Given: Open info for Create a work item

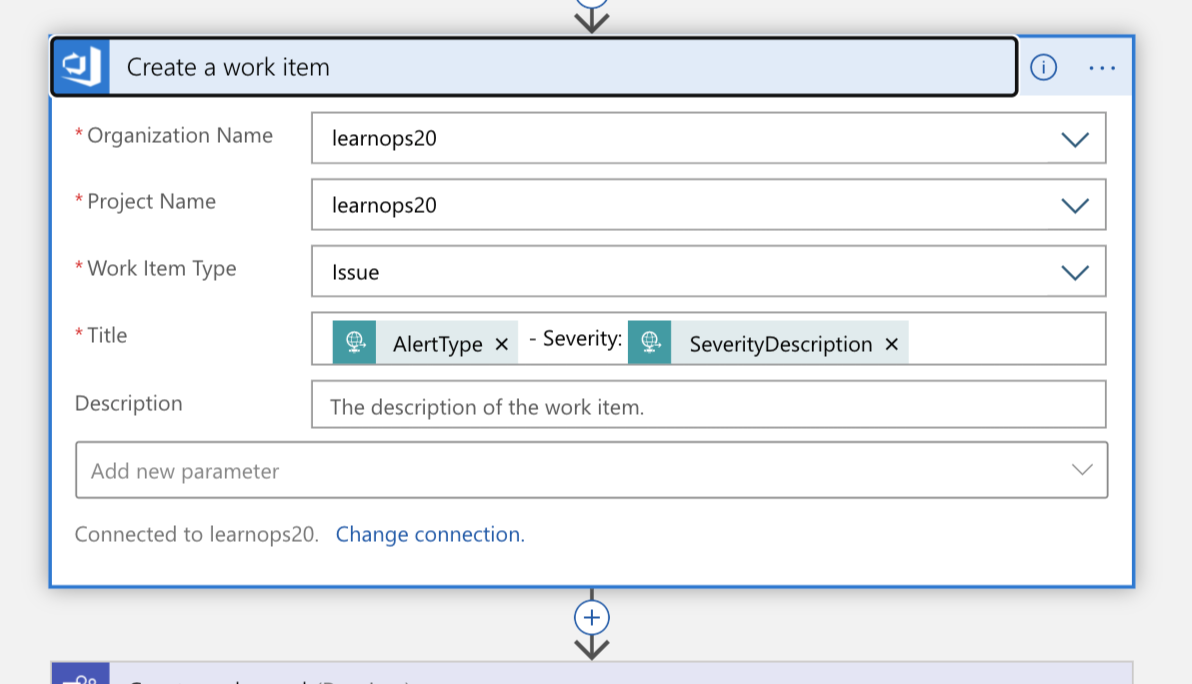Looking at the screenshot, I should point(1043,67).
